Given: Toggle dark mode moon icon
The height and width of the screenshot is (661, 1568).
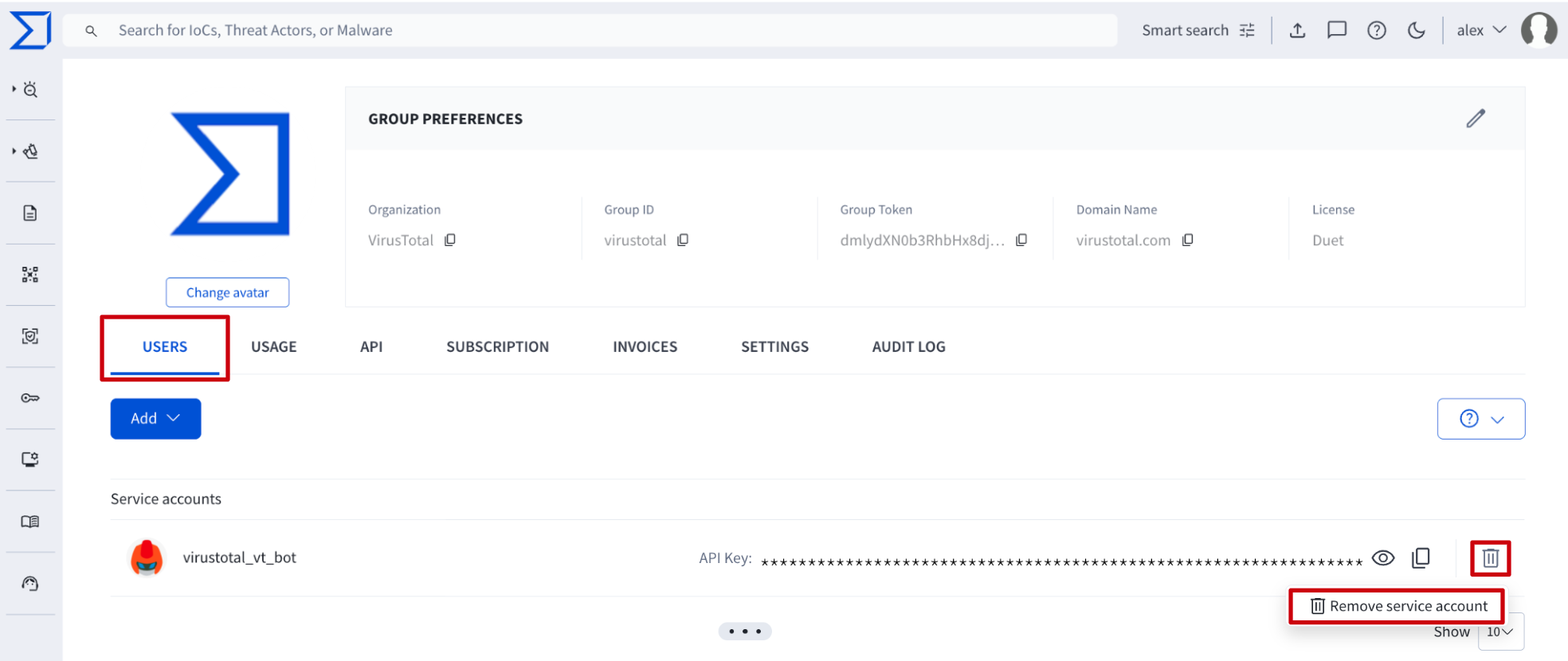Looking at the screenshot, I should 1417,30.
